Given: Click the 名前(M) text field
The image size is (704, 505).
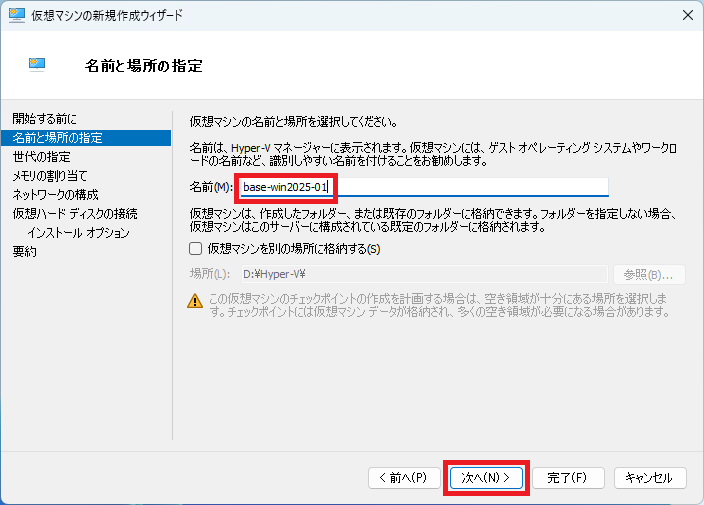Looking at the screenshot, I should click(x=424, y=187).
